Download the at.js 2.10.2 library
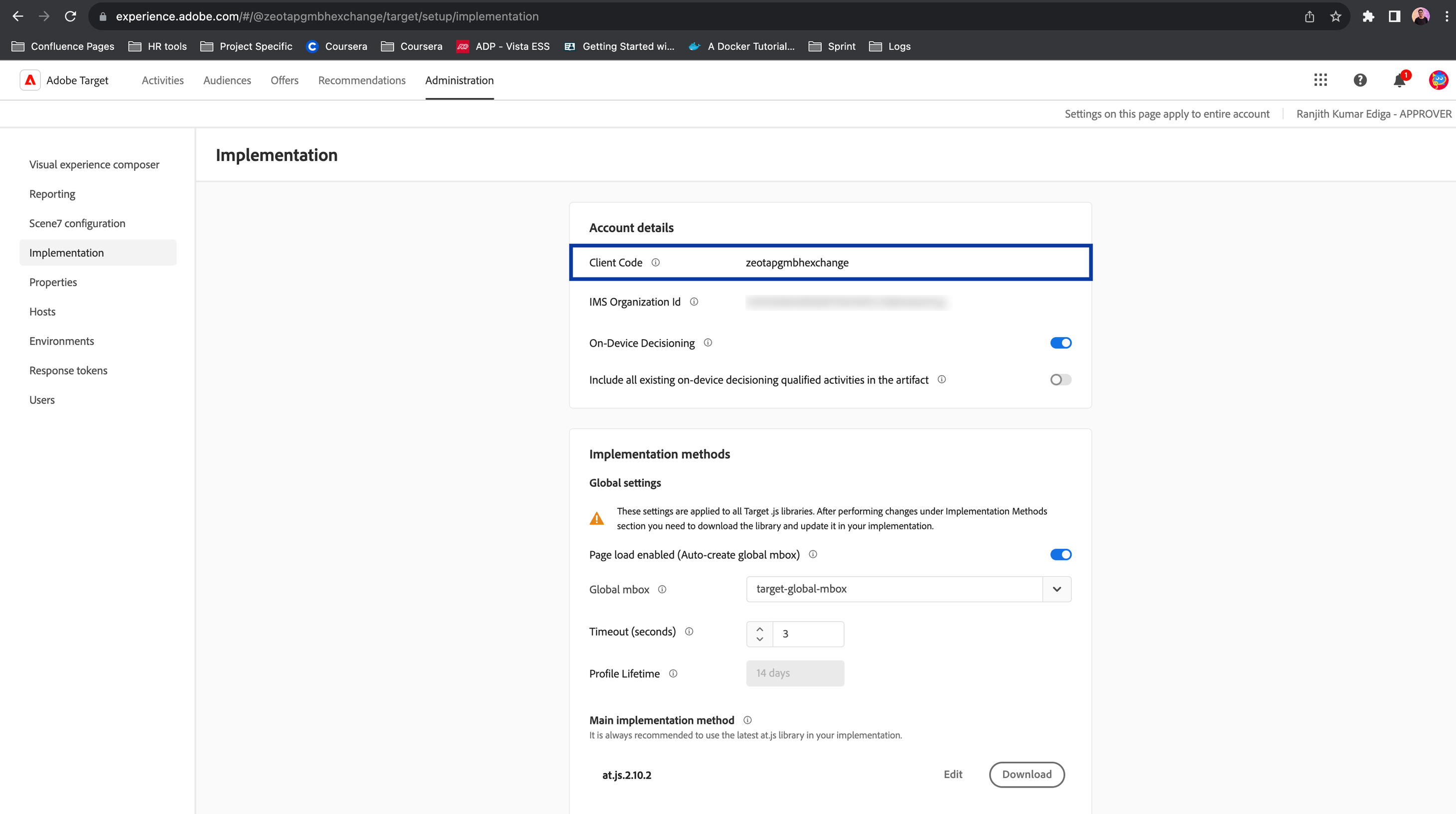The width and height of the screenshot is (1456, 814). 1026,775
